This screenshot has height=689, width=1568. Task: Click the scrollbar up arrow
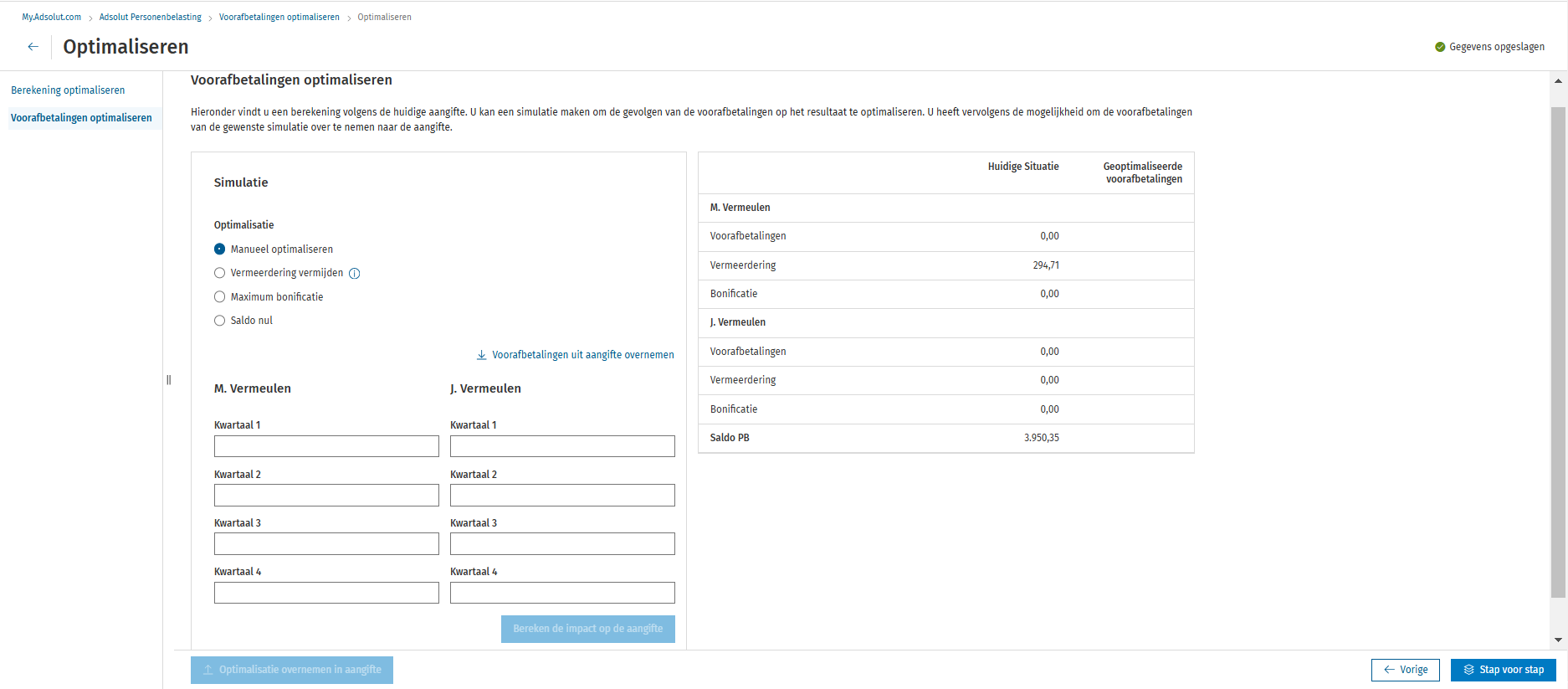[1558, 81]
